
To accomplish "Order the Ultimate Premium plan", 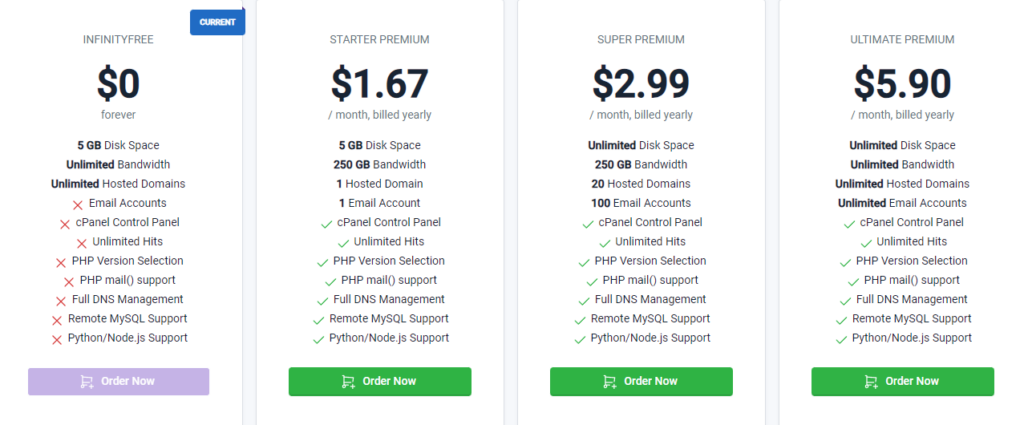I will click(x=902, y=381).
